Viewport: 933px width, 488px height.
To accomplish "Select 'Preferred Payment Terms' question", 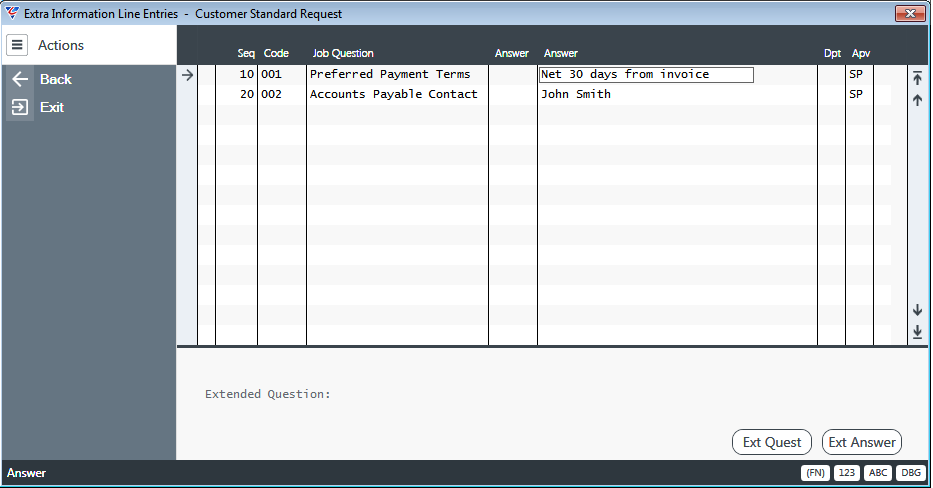I will [x=390, y=74].
